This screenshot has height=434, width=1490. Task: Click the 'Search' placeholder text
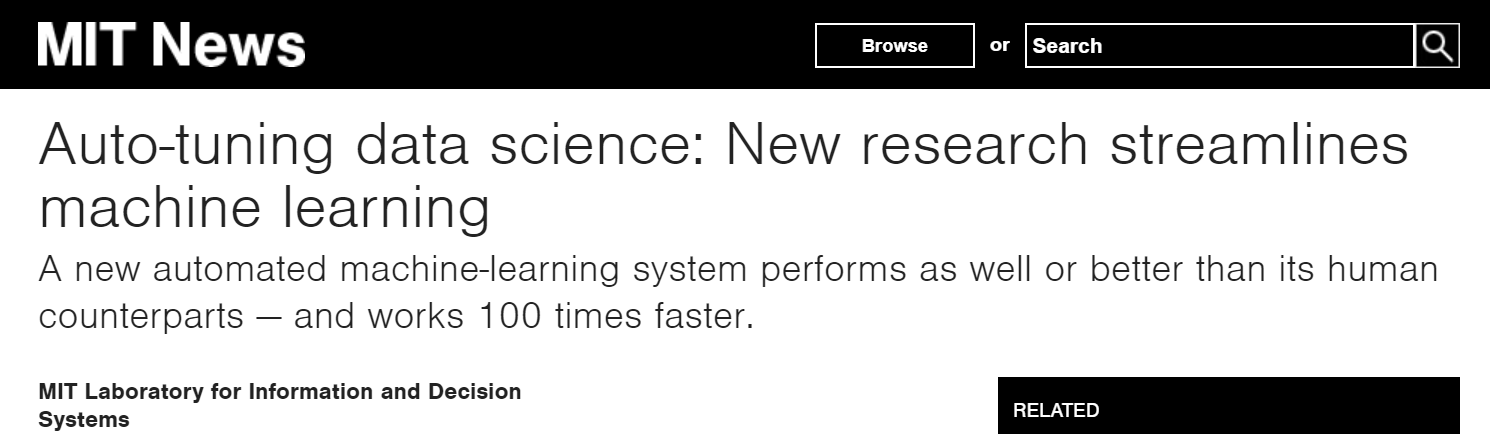click(x=1067, y=46)
